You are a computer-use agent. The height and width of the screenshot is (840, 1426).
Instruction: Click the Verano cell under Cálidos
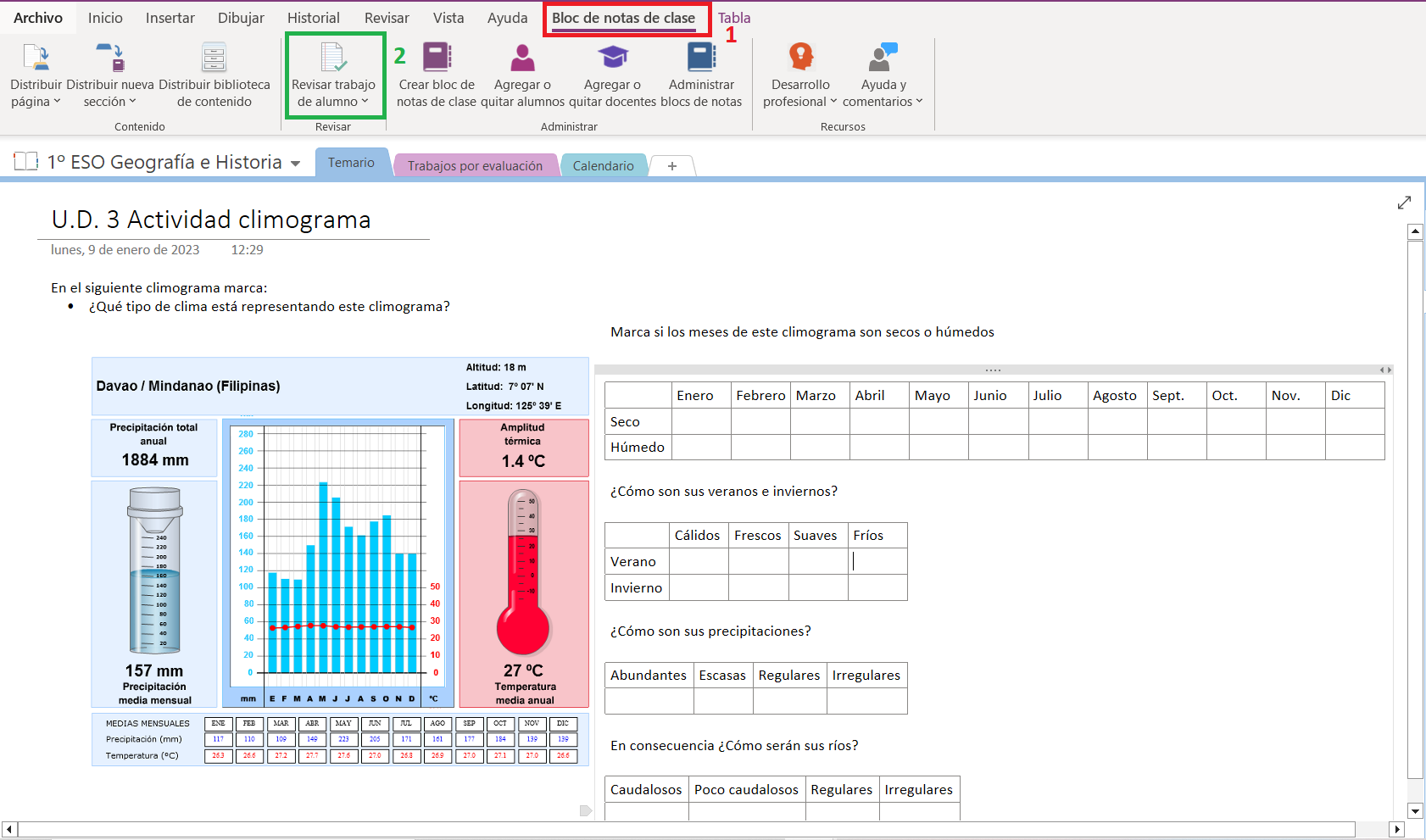698,561
